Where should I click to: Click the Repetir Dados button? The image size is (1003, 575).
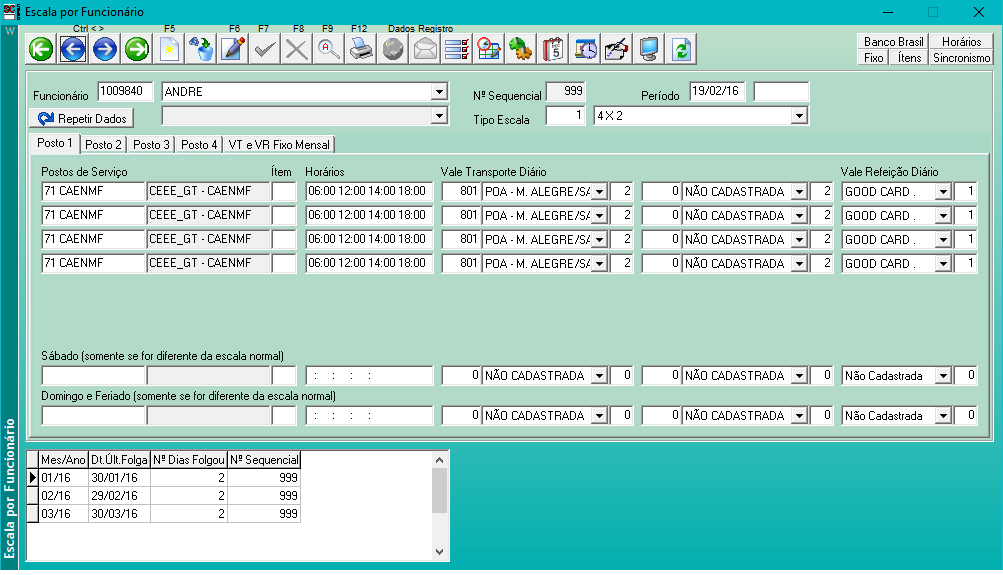[x=83, y=118]
